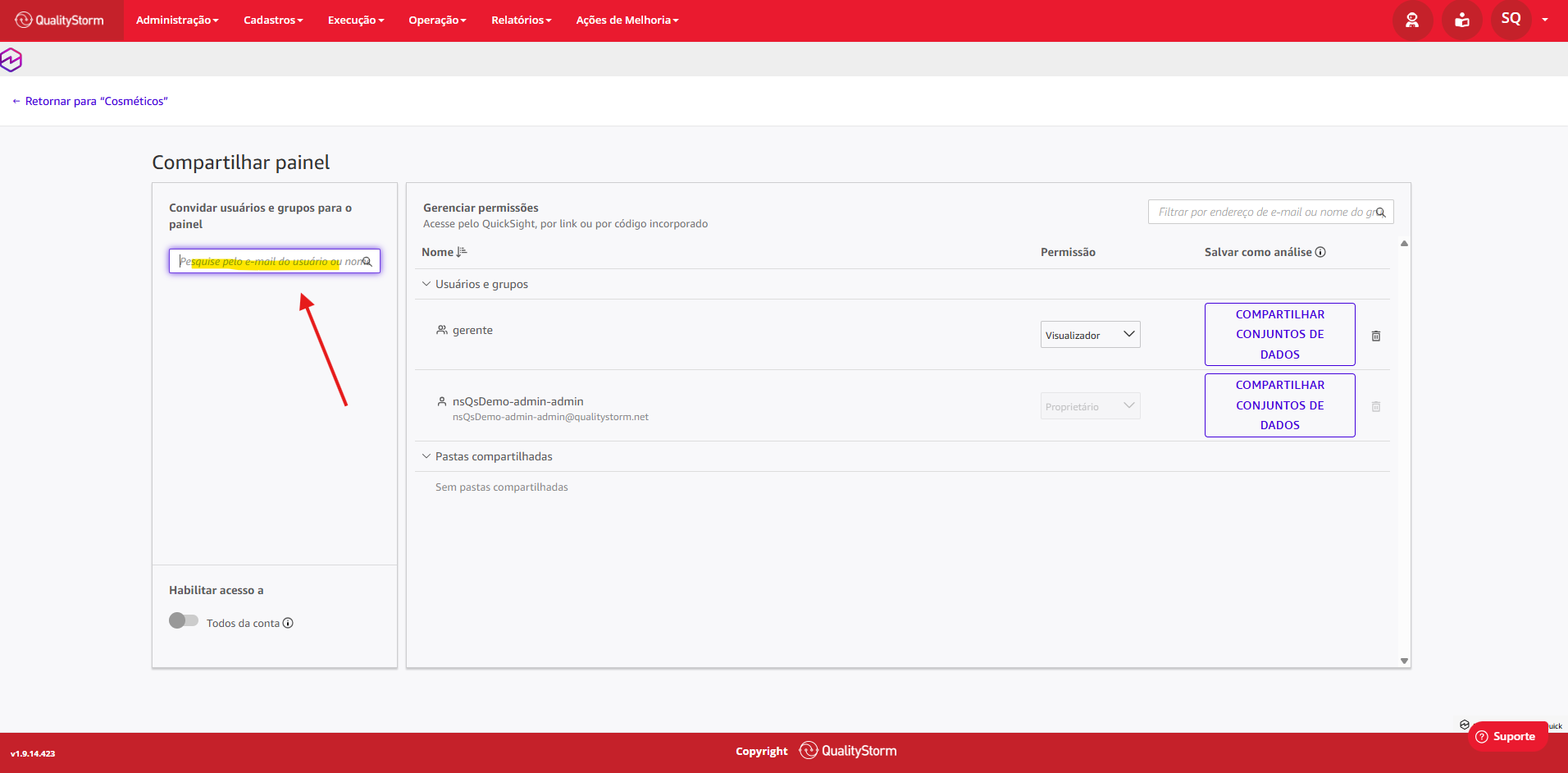Click the purple hexagon QuickSight icon
The image size is (1568, 773).
11,60
